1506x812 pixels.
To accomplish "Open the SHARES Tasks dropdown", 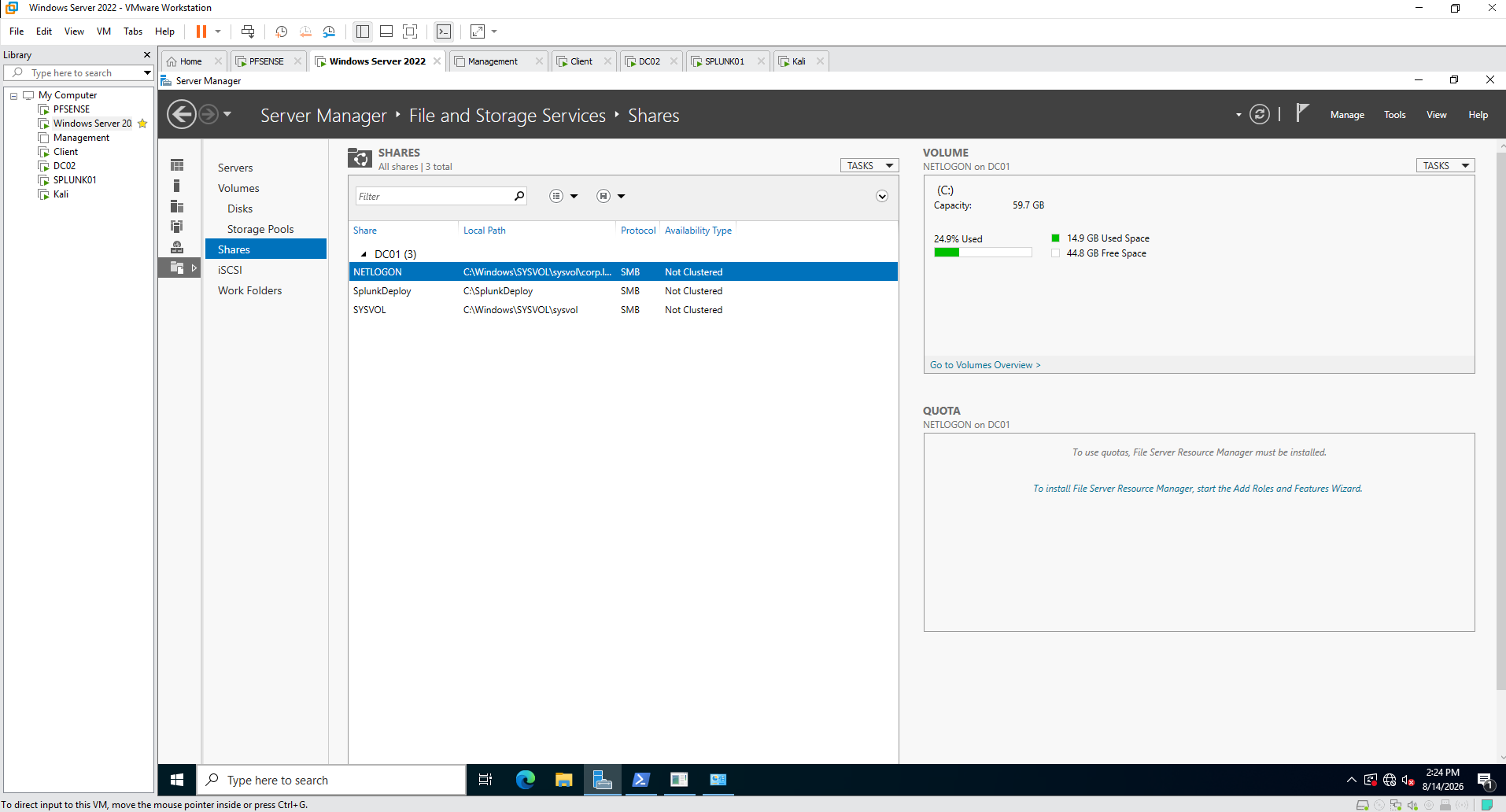I will 869,166.
